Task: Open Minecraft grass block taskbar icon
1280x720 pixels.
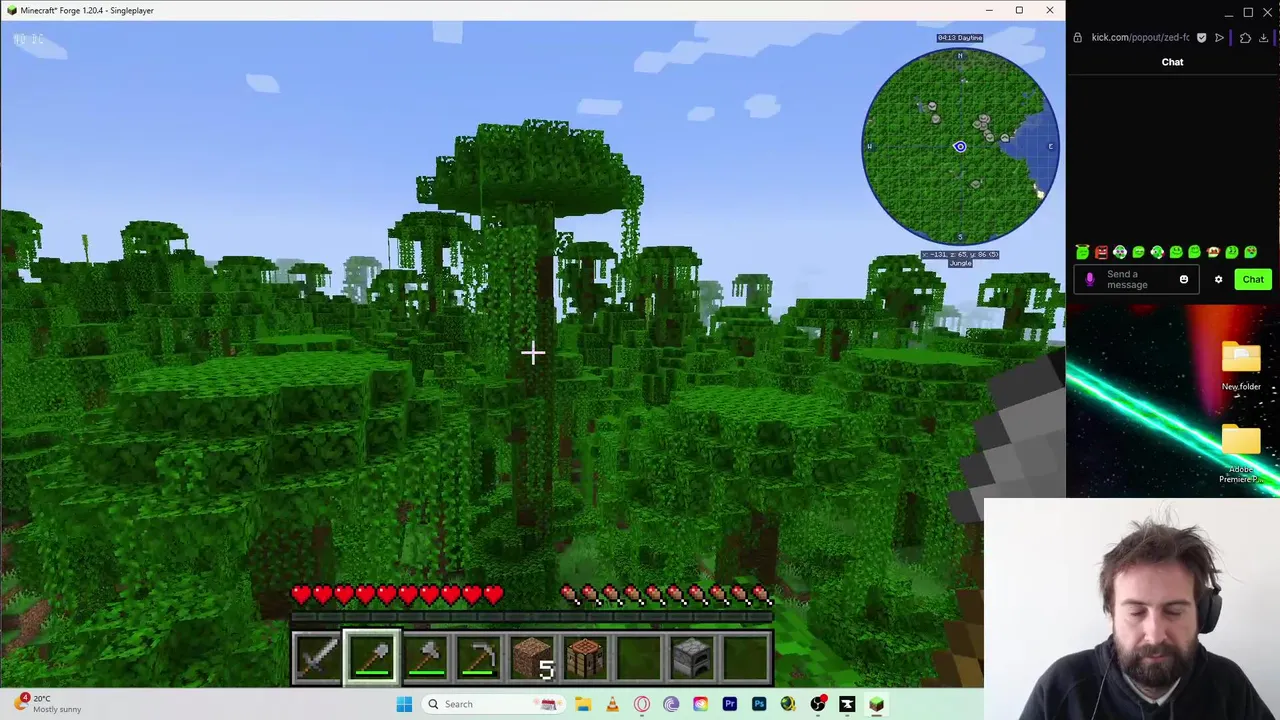Action: point(876,704)
